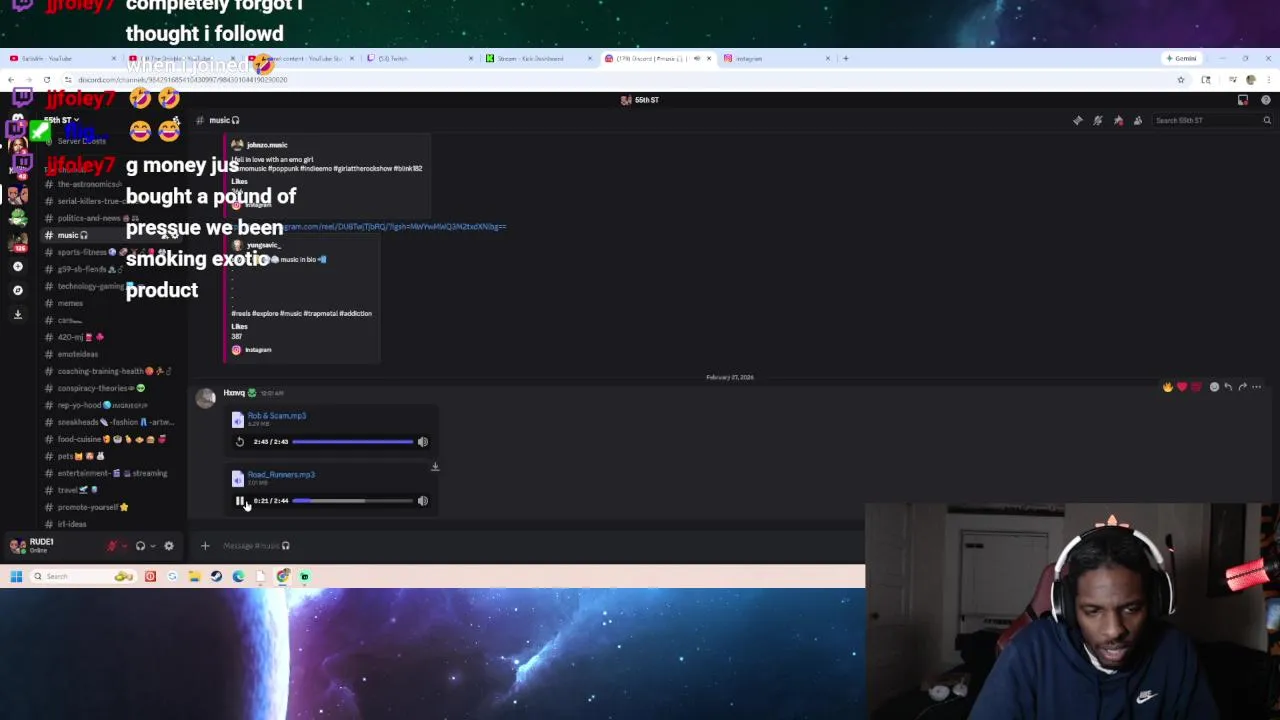
Task: Reply to Hxnvq message arrow icon
Action: [1228, 387]
